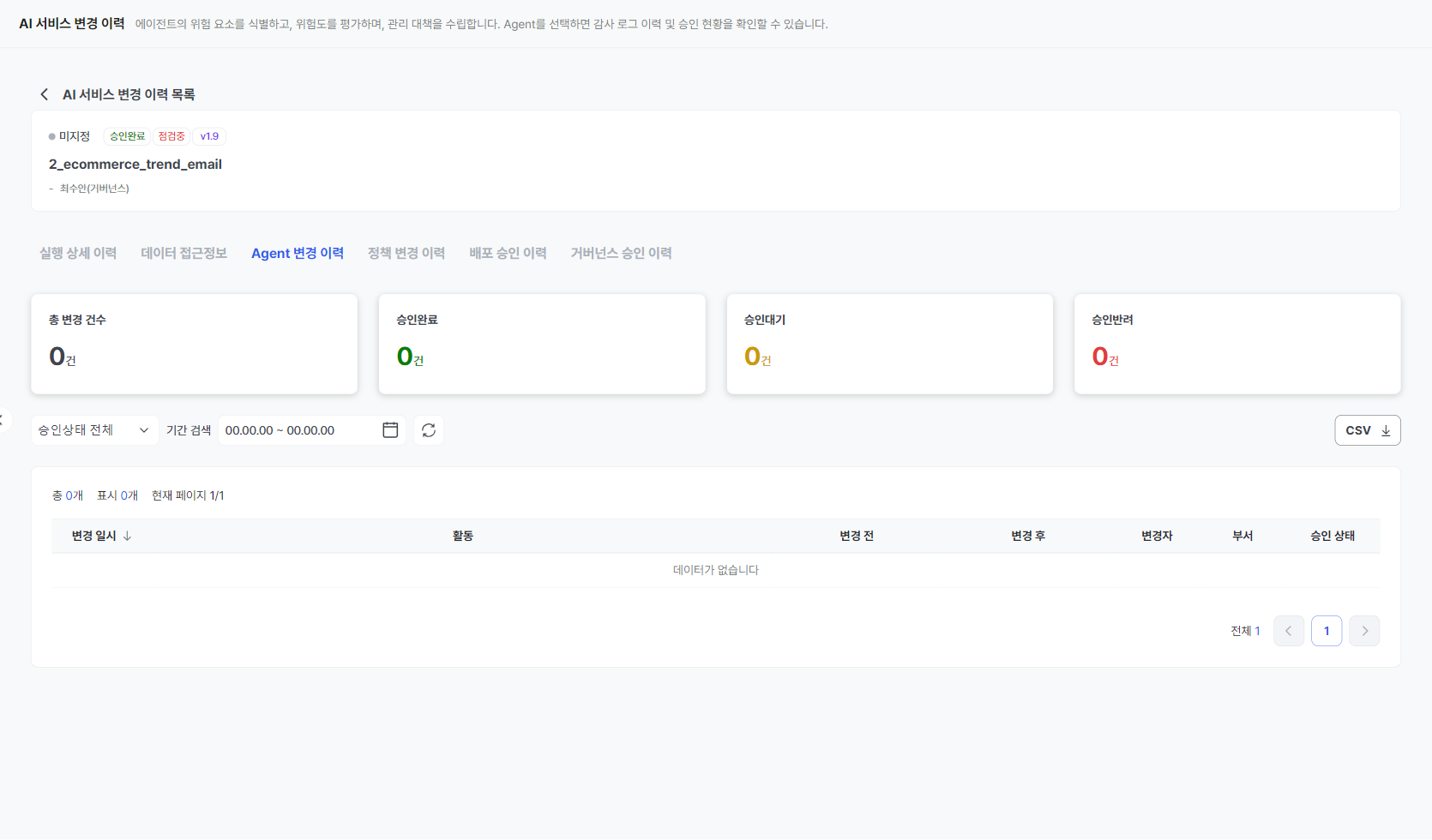Click the 활동 column header
The height and width of the screenshot is (840, 1432).
pos(463,536)
